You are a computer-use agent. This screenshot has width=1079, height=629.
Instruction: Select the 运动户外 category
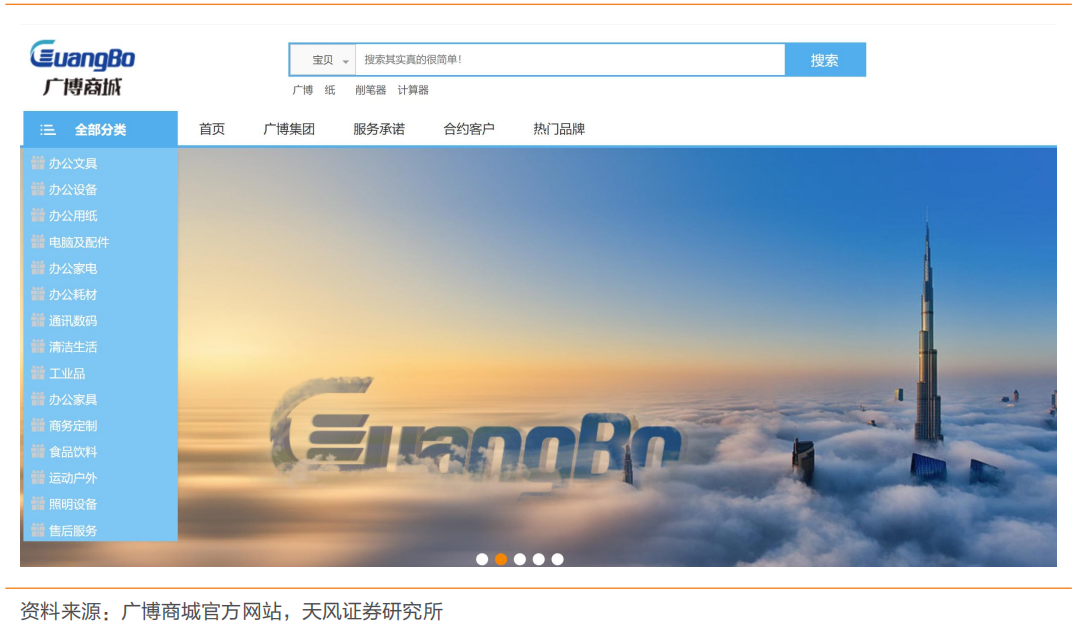pyautogui.click(x=73, y=478)
